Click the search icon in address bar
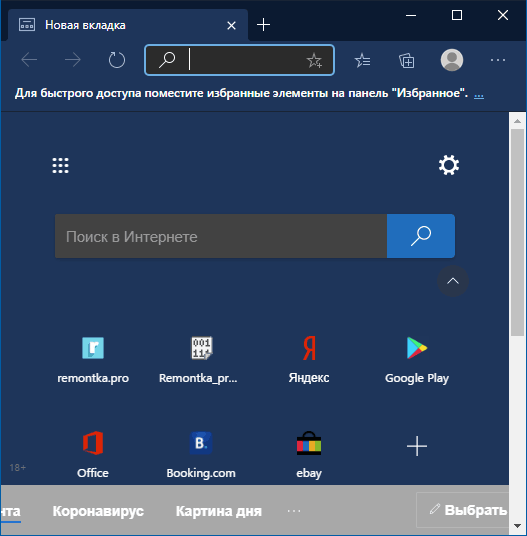The height and width of the screenshot is (536, 527). tap(167, 60)
